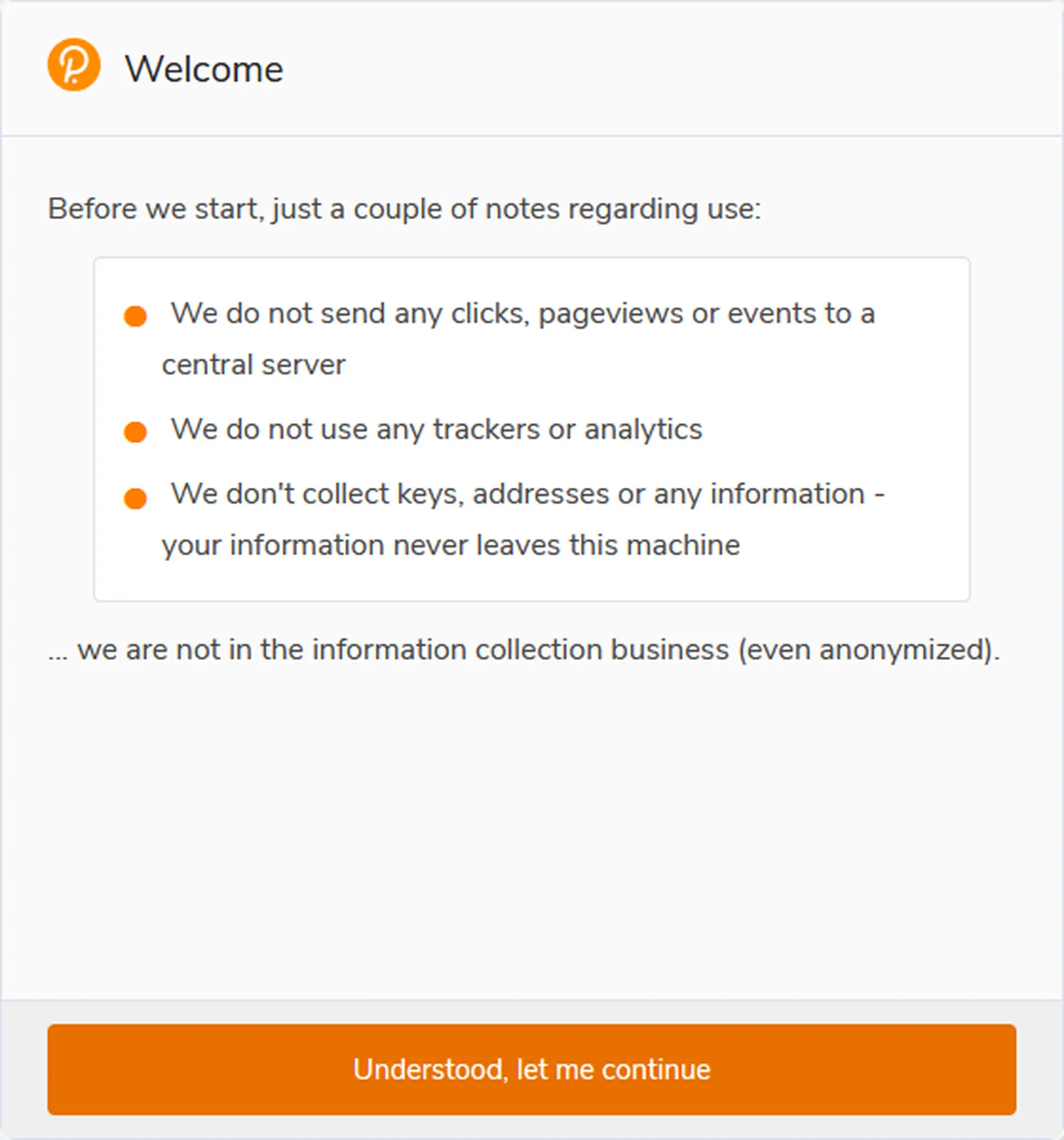The width and height of the screenshot is (1064, 1140).
Task: Click the 'information collection business' closing sentence
Action: [x=524, y=650]
